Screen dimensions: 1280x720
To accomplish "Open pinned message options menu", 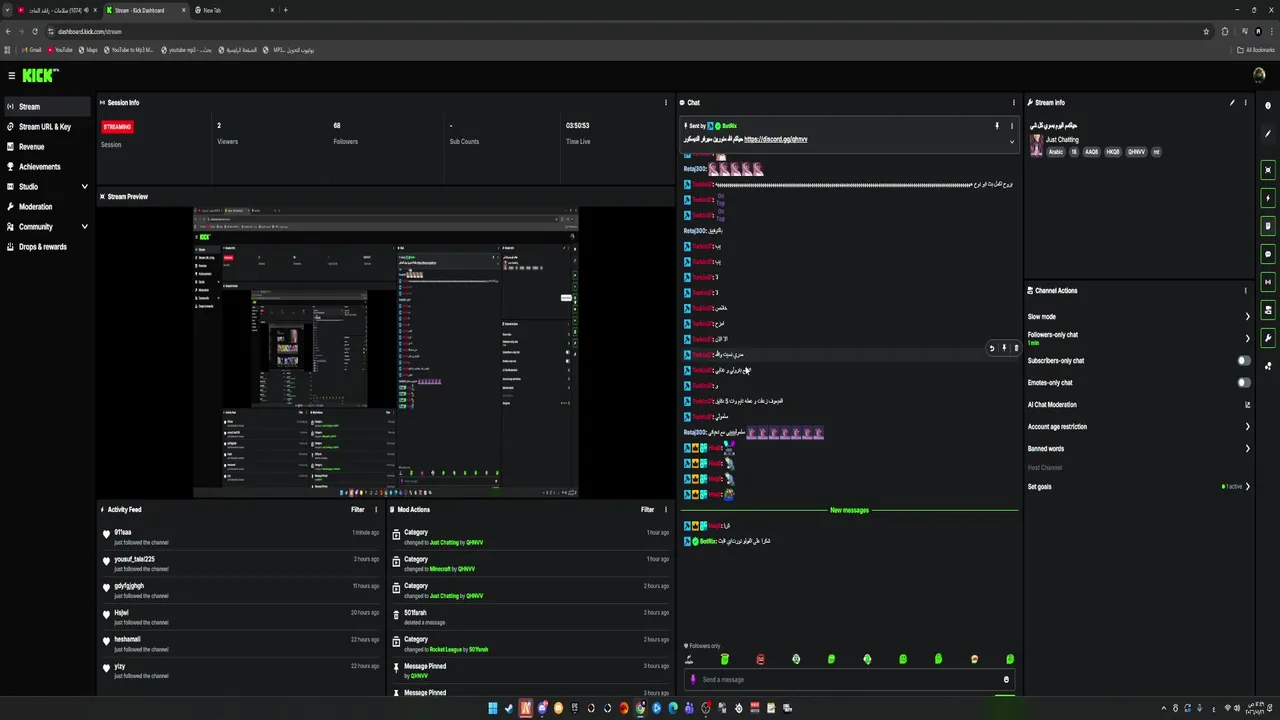I will click(x=1011, y=126).
